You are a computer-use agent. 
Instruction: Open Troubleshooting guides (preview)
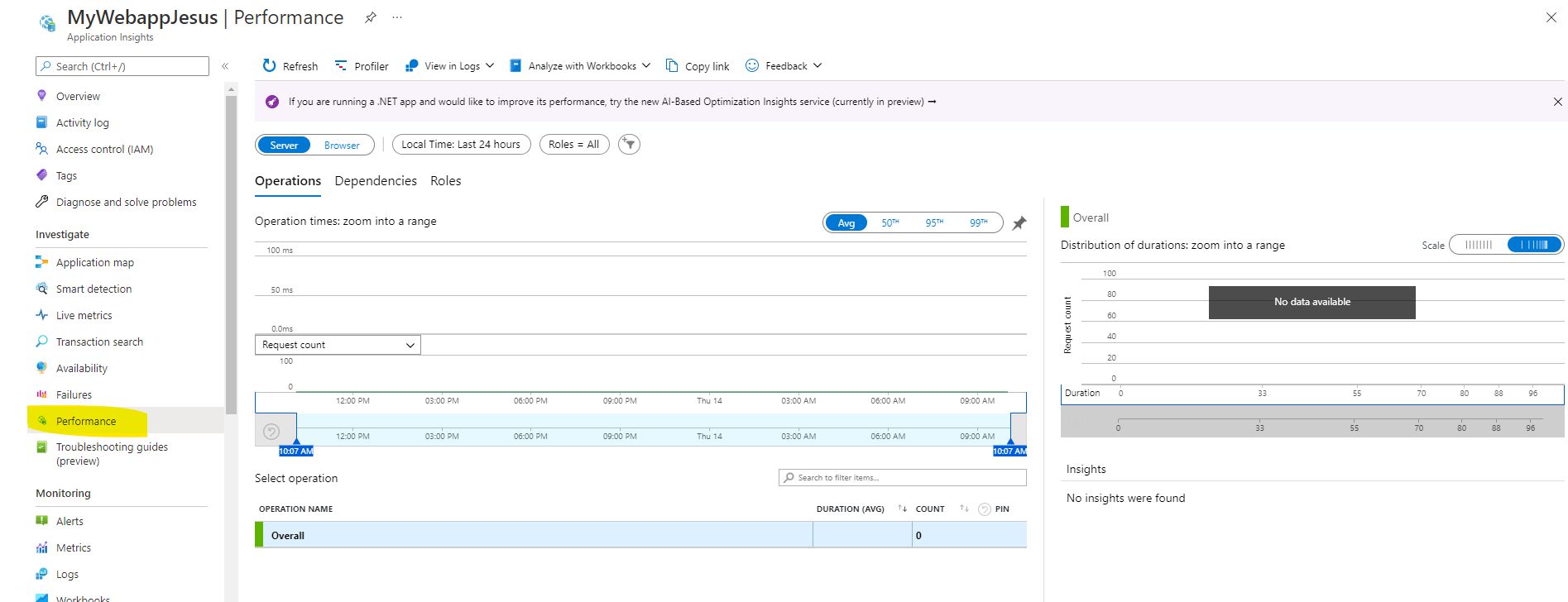click(112, 454)
